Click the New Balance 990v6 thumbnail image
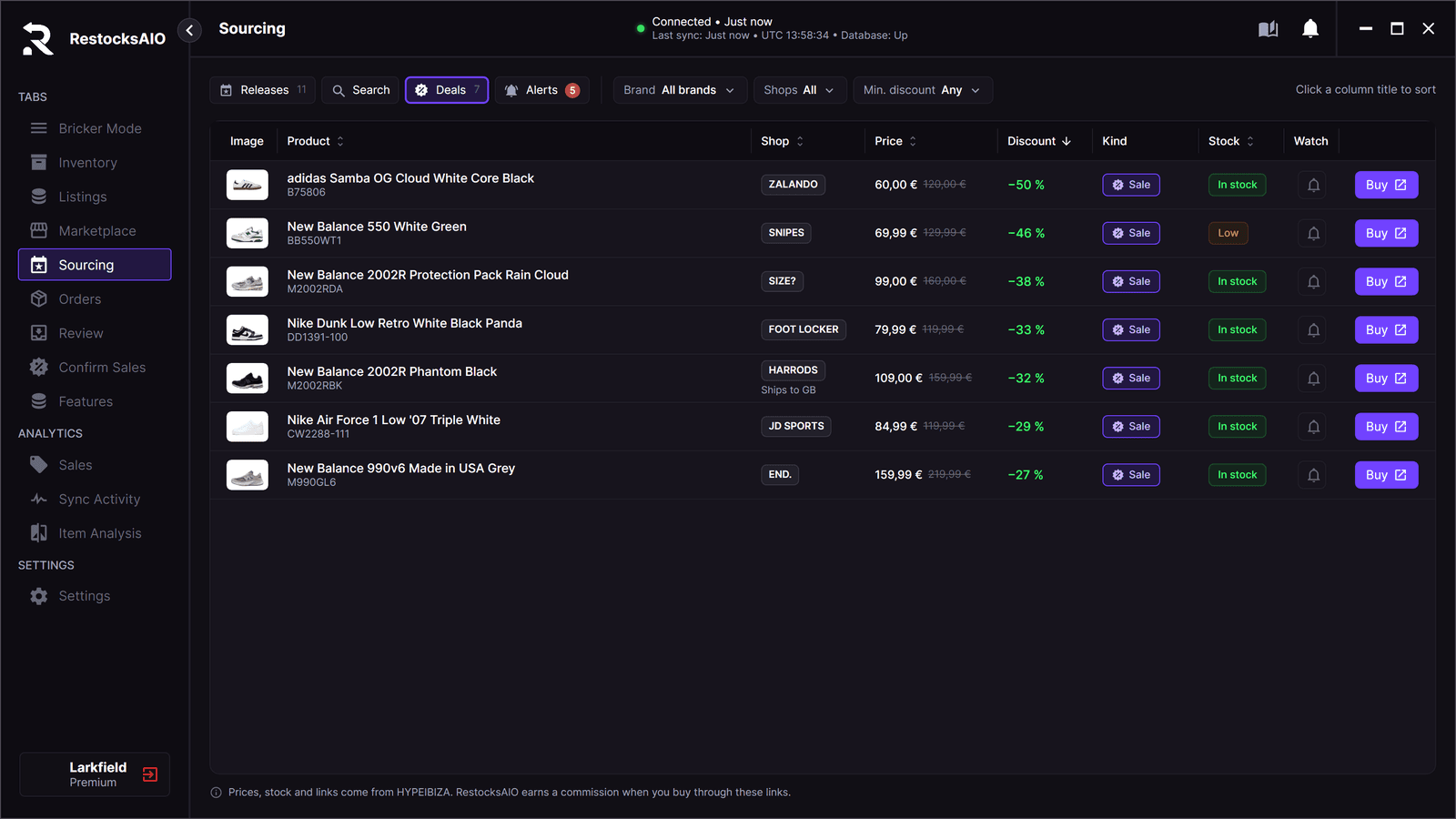Image resolution: width=1456 pixels, height=819 pixels. 248,475
